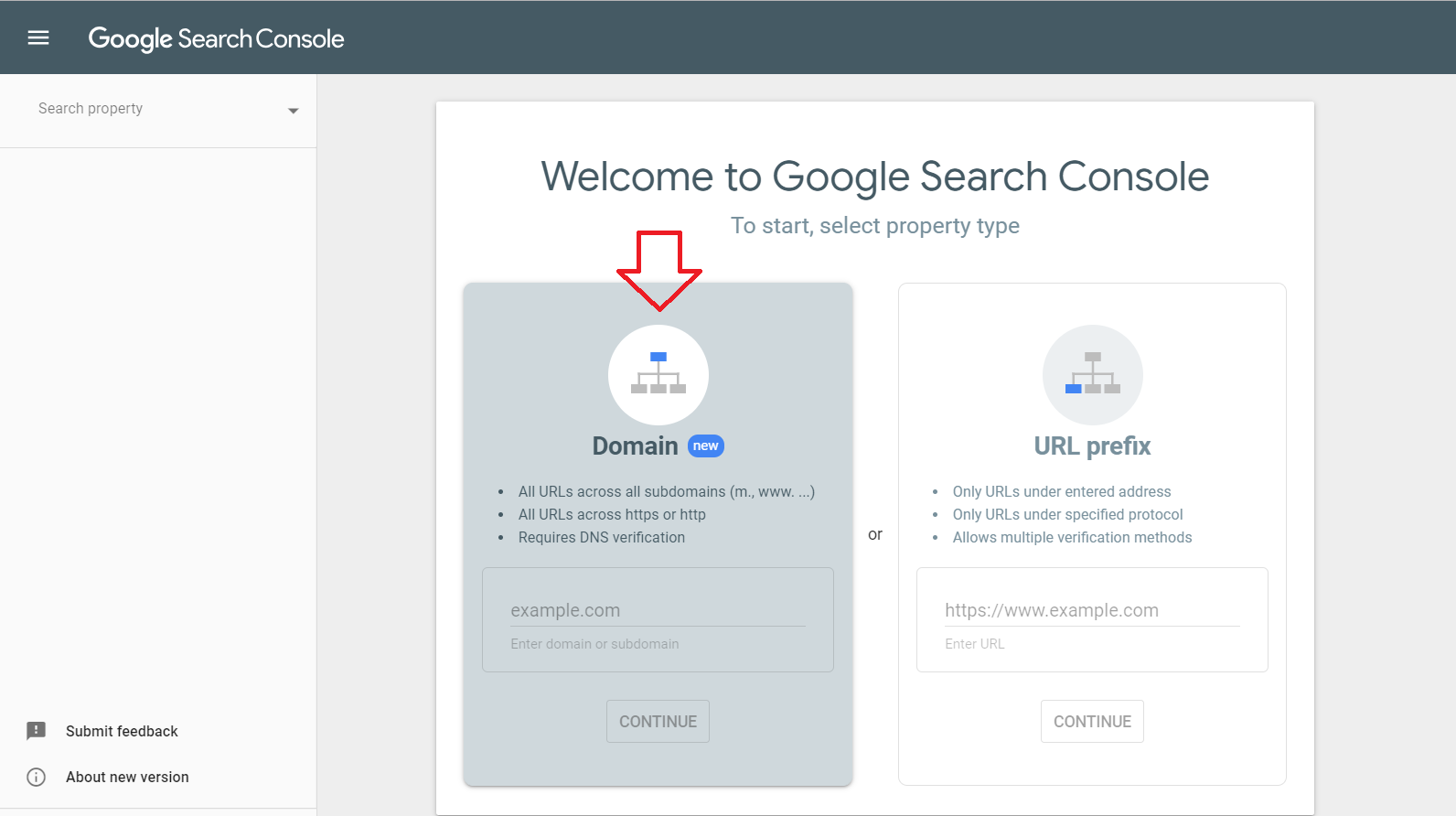Click the Google Search Console logo
Screen dimensions: 1456x816
[x=216, y=38]
